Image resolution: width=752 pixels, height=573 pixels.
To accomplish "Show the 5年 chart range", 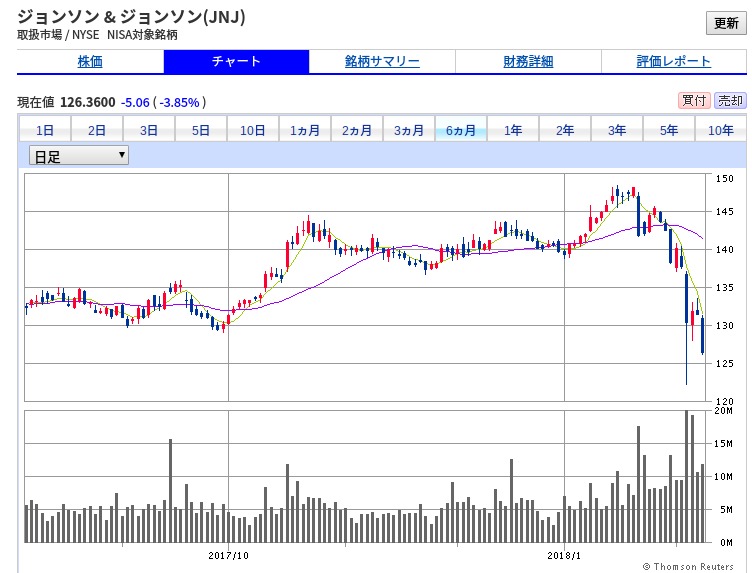I will pos(669,130).
